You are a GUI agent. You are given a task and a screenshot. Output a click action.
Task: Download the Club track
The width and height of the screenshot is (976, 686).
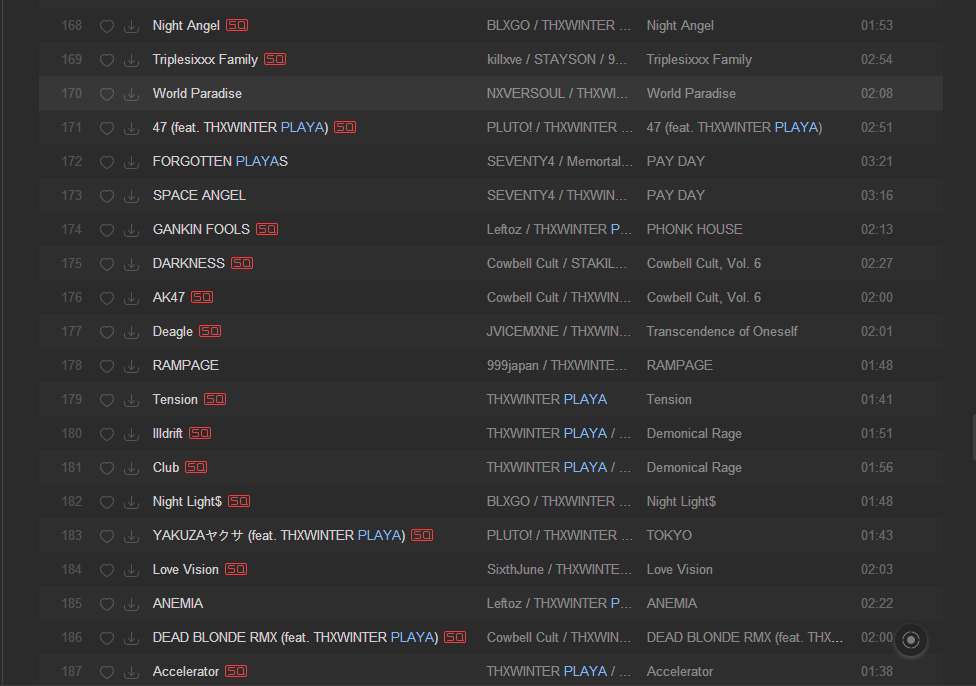tap(131, 468)
